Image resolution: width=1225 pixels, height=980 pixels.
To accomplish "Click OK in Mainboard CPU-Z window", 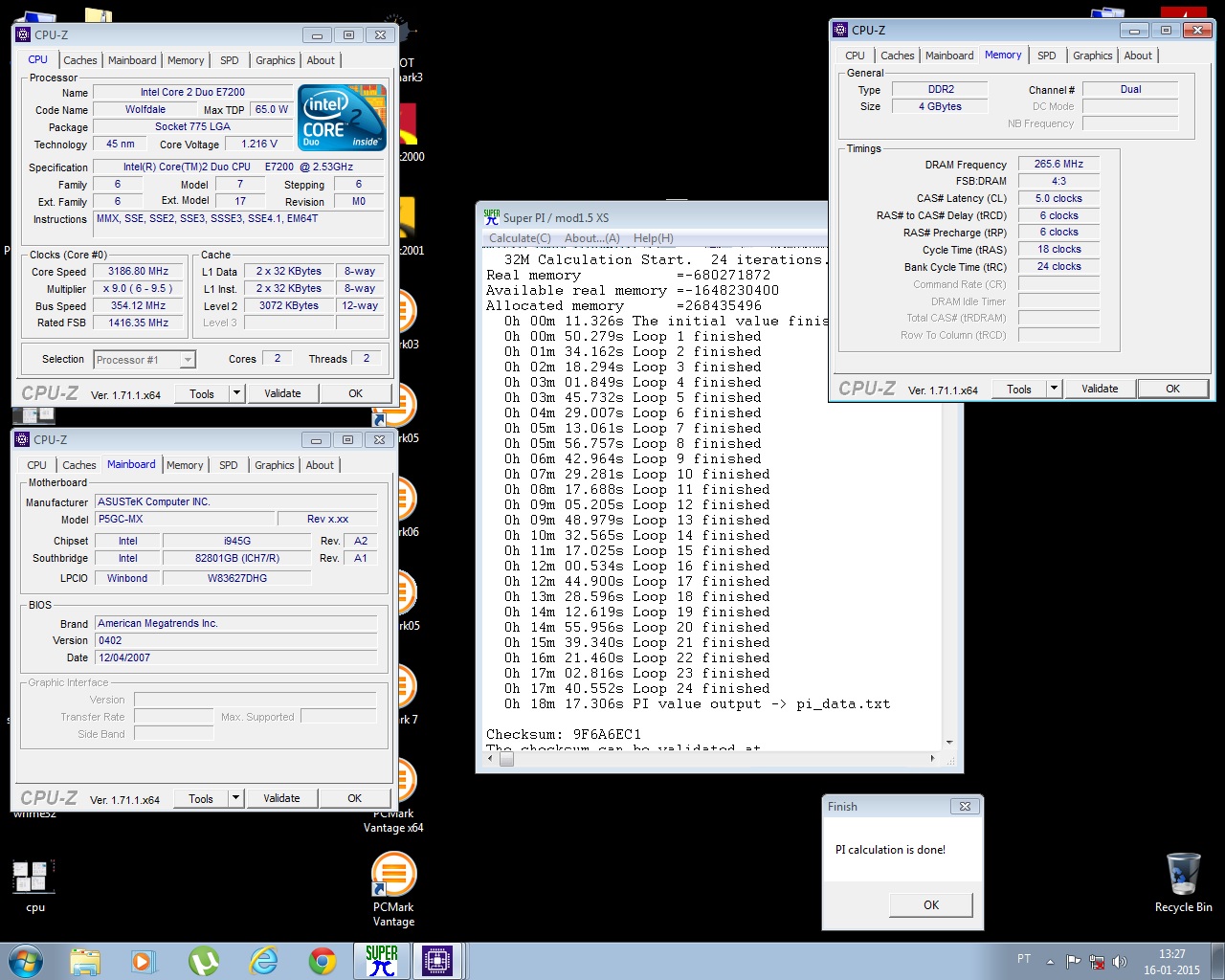I will click(x=354, y=798).
